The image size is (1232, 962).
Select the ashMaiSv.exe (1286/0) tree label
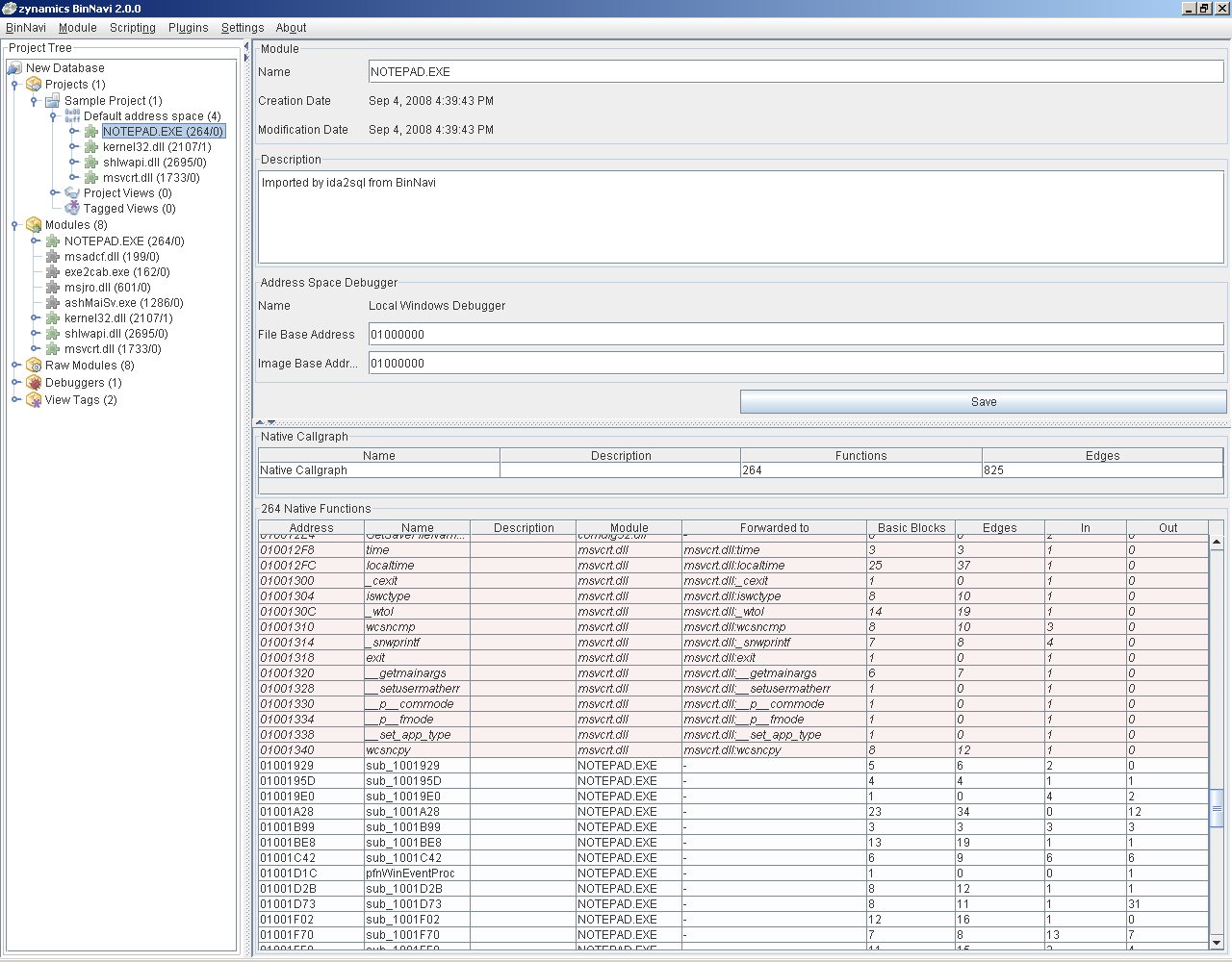tap(124, 303)
